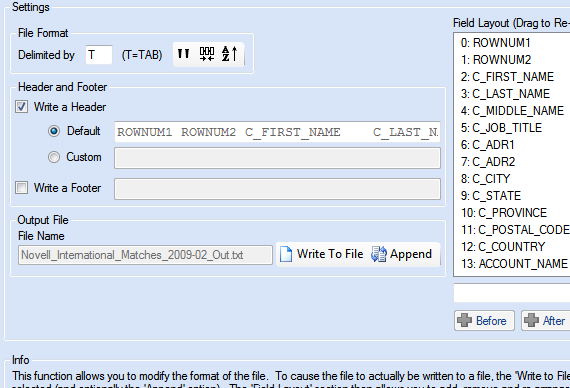Click the Append documents icon
This screenshot has width=570, height=388.
(x=379, y=254)
